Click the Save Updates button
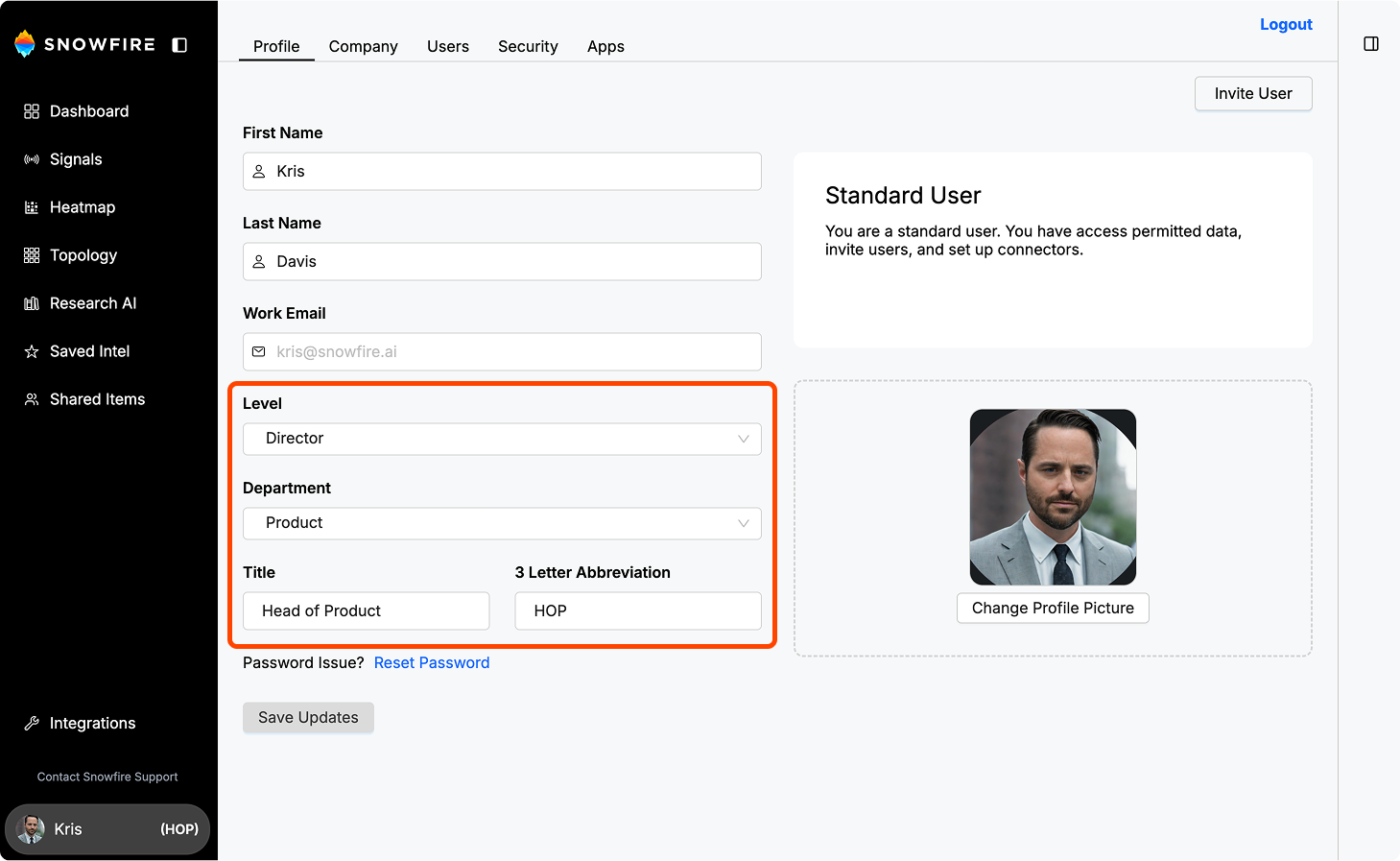1400x861 pixels. 308,718
